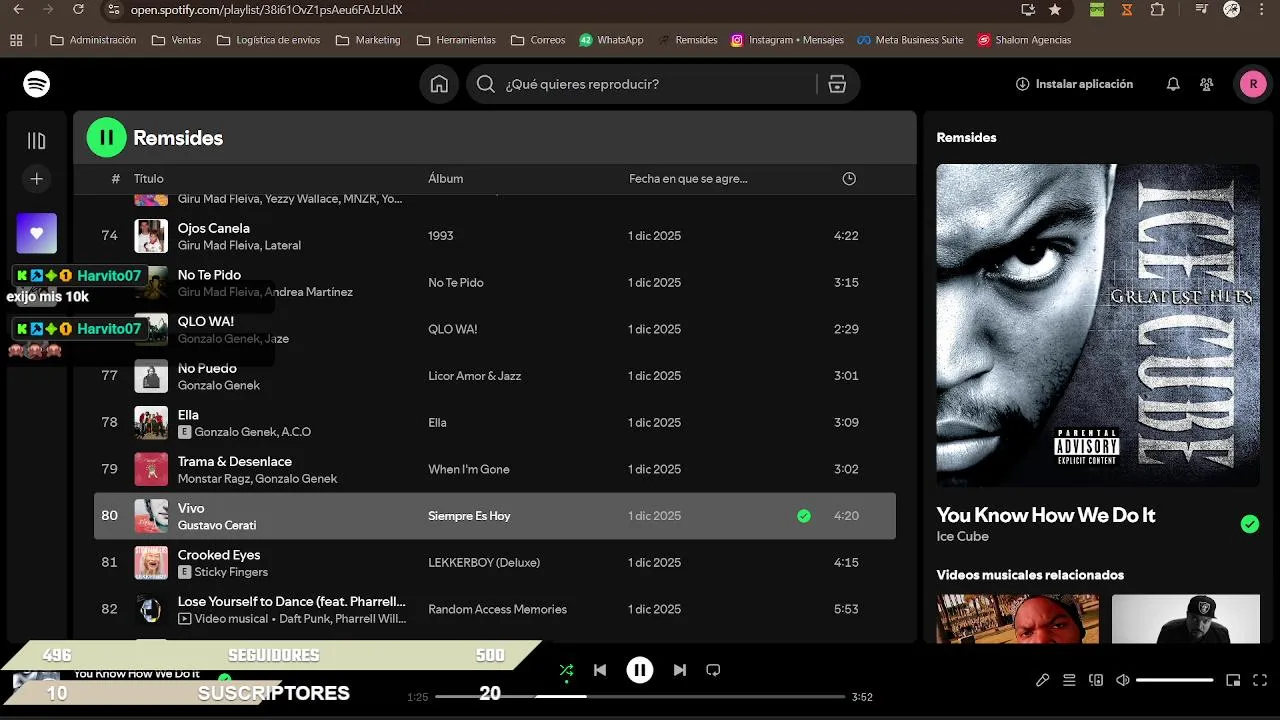This screenshot has height=720, width=1280.
Task: Click the search magnifier icon
Action: [486, 84]
